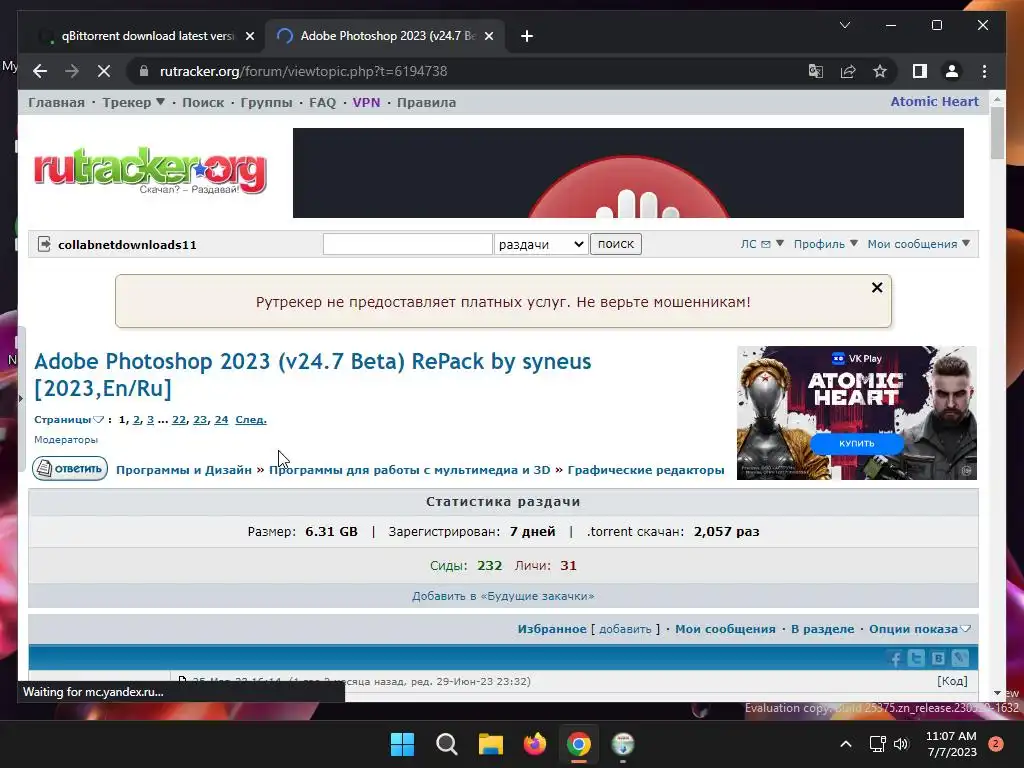
Task: Open the notification badge by the clock
Action: click(996, 744)
